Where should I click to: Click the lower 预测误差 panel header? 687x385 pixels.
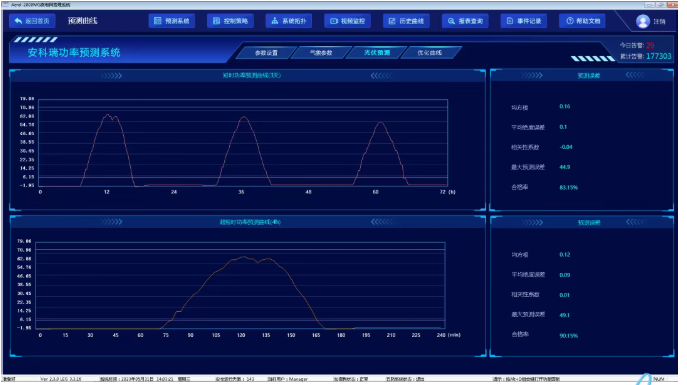pyautogui.click(x=588, y=223)
